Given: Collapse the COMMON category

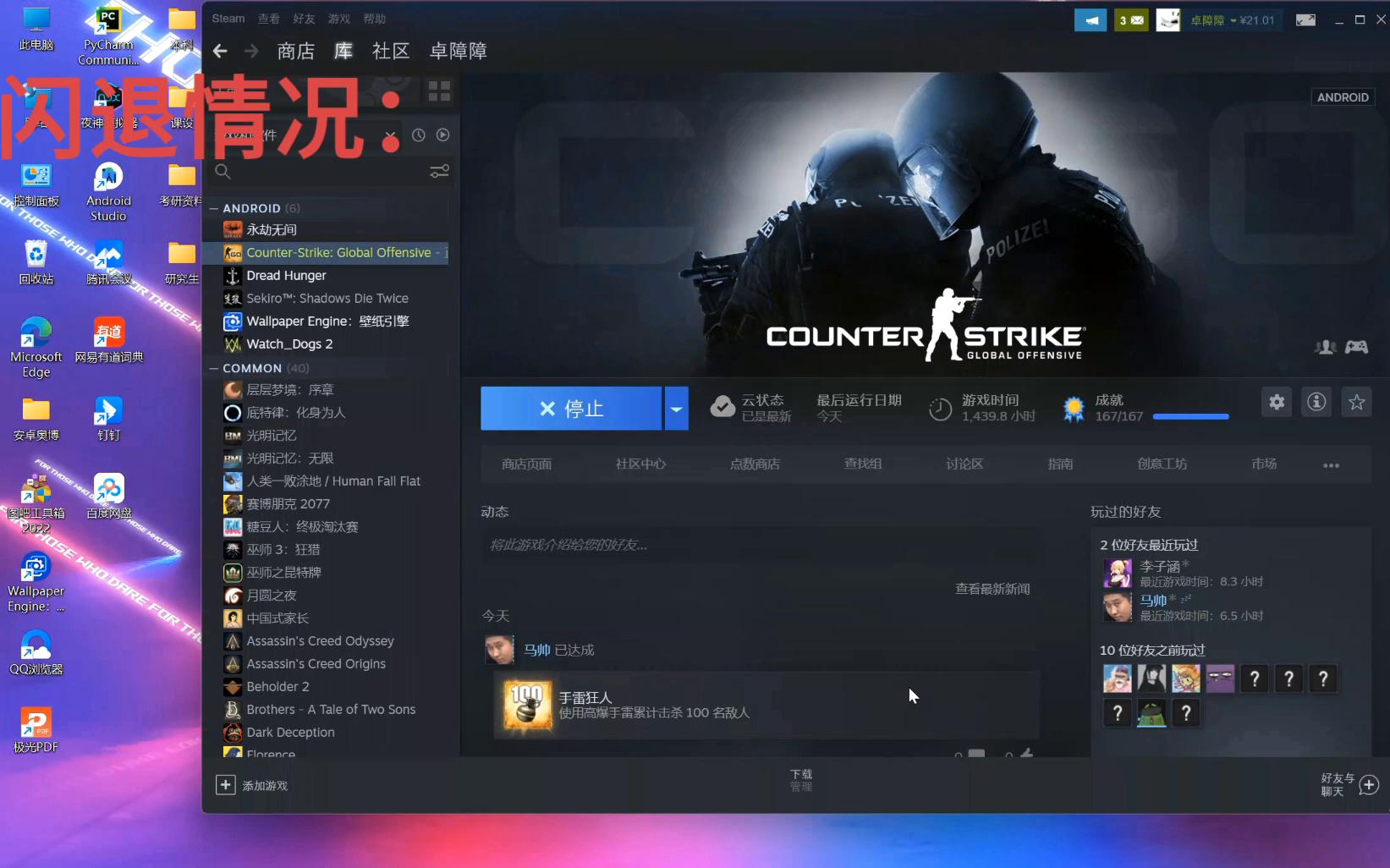Looking at the screenshot, I should pos(214,368).
